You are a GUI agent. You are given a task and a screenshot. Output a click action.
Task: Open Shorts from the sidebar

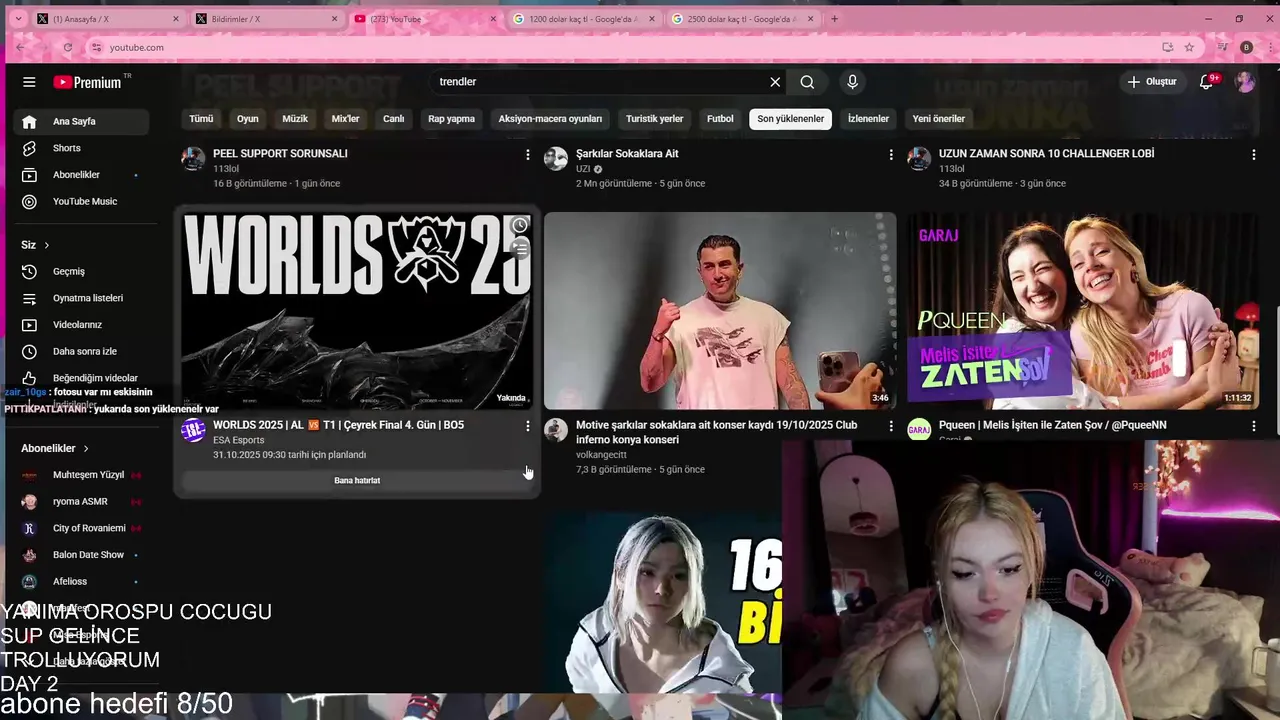81,148
